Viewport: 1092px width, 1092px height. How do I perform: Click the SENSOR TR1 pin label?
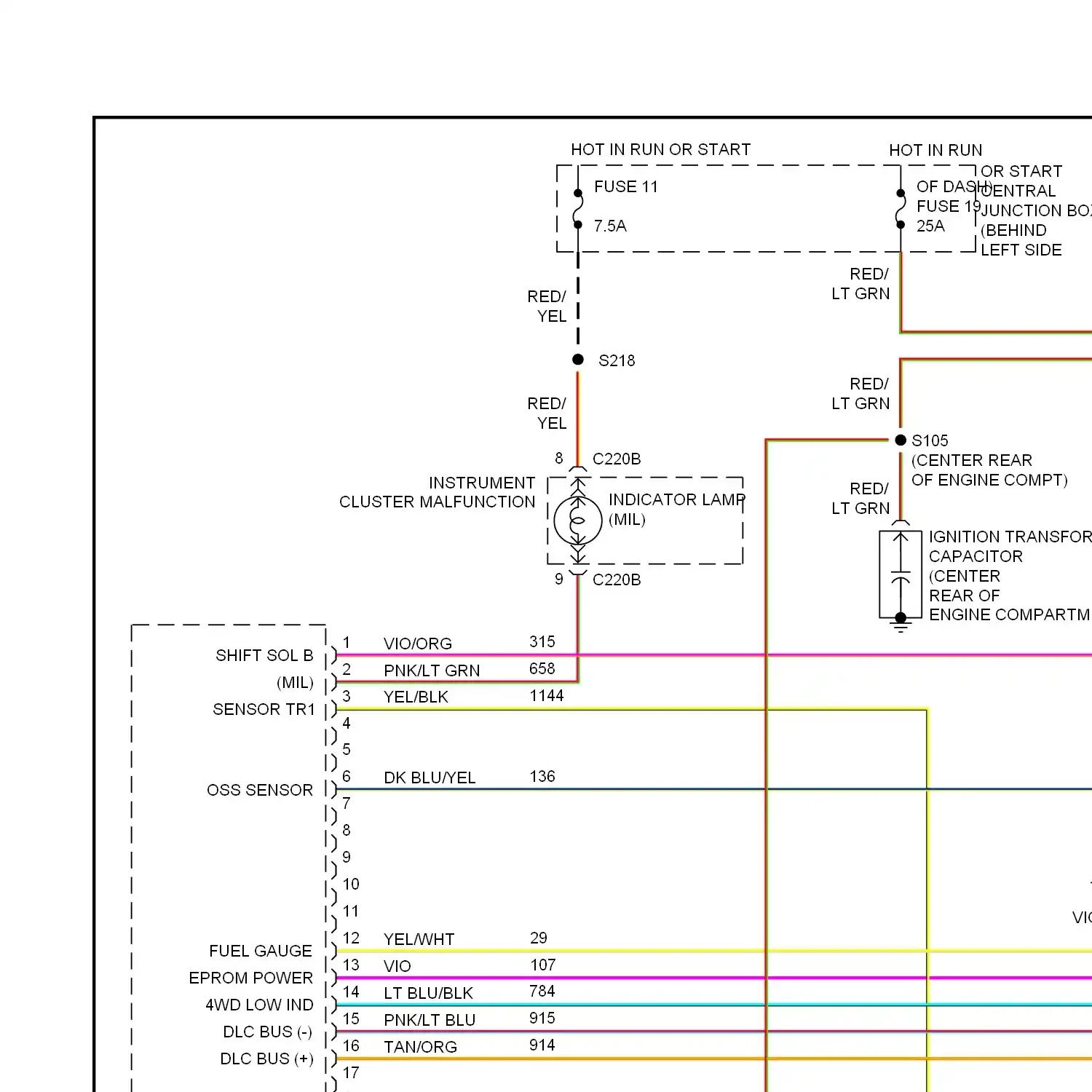(264, 710)
